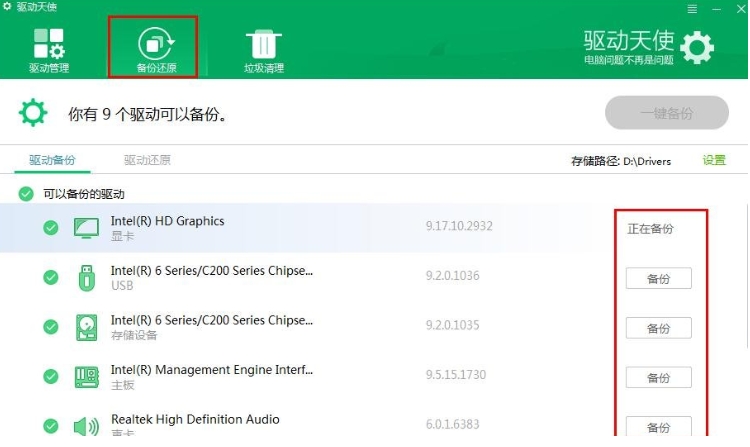Uncheck the Realtek High Definition Audio driver
The image size is (750, 447).
point(51,426)
